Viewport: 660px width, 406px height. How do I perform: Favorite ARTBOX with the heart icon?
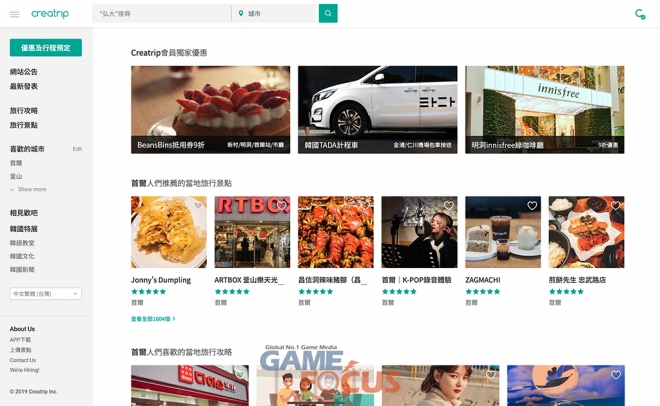[x=282, y=206]
